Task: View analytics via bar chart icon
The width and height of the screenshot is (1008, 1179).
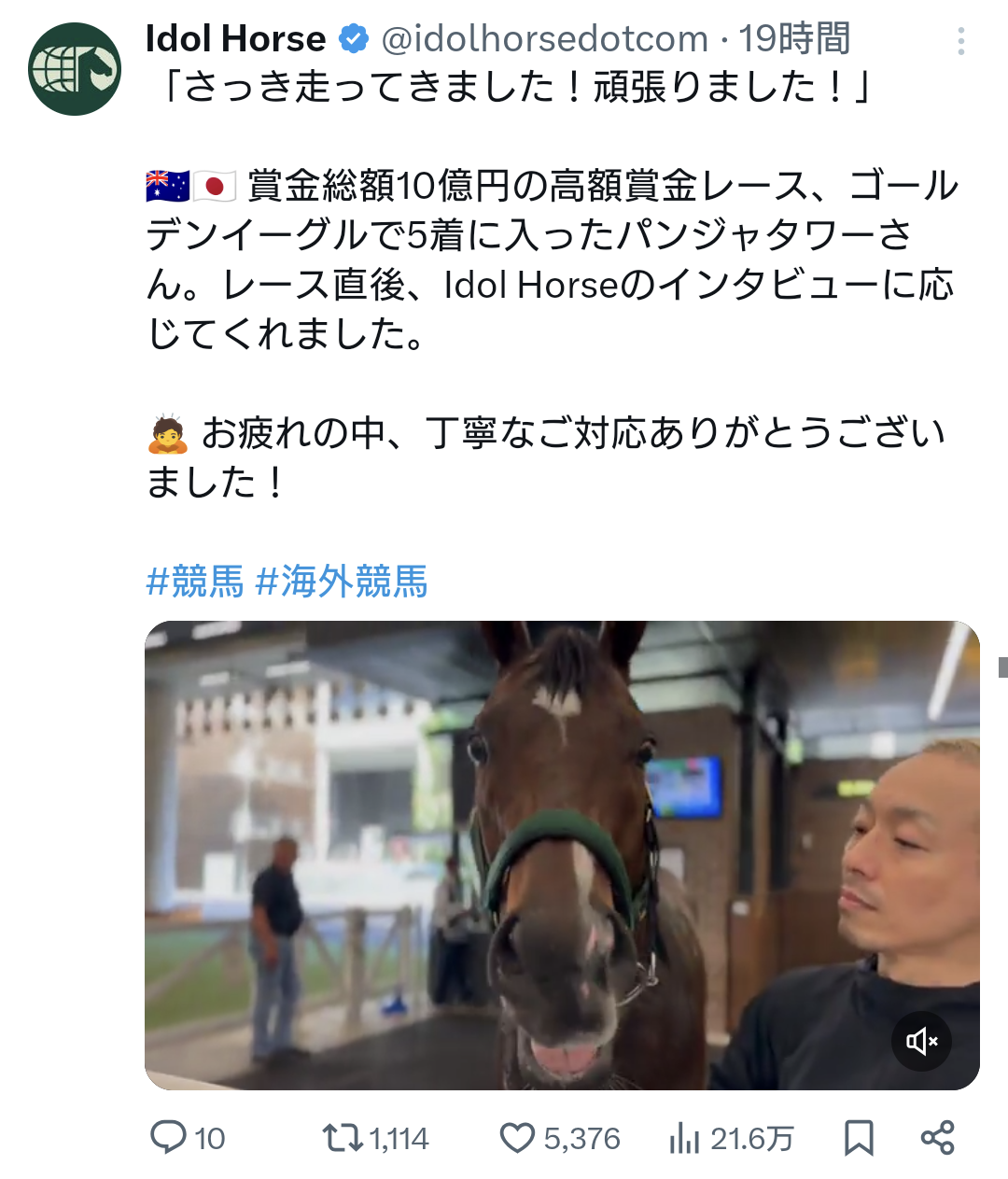Action: [x=684, y=1138]
